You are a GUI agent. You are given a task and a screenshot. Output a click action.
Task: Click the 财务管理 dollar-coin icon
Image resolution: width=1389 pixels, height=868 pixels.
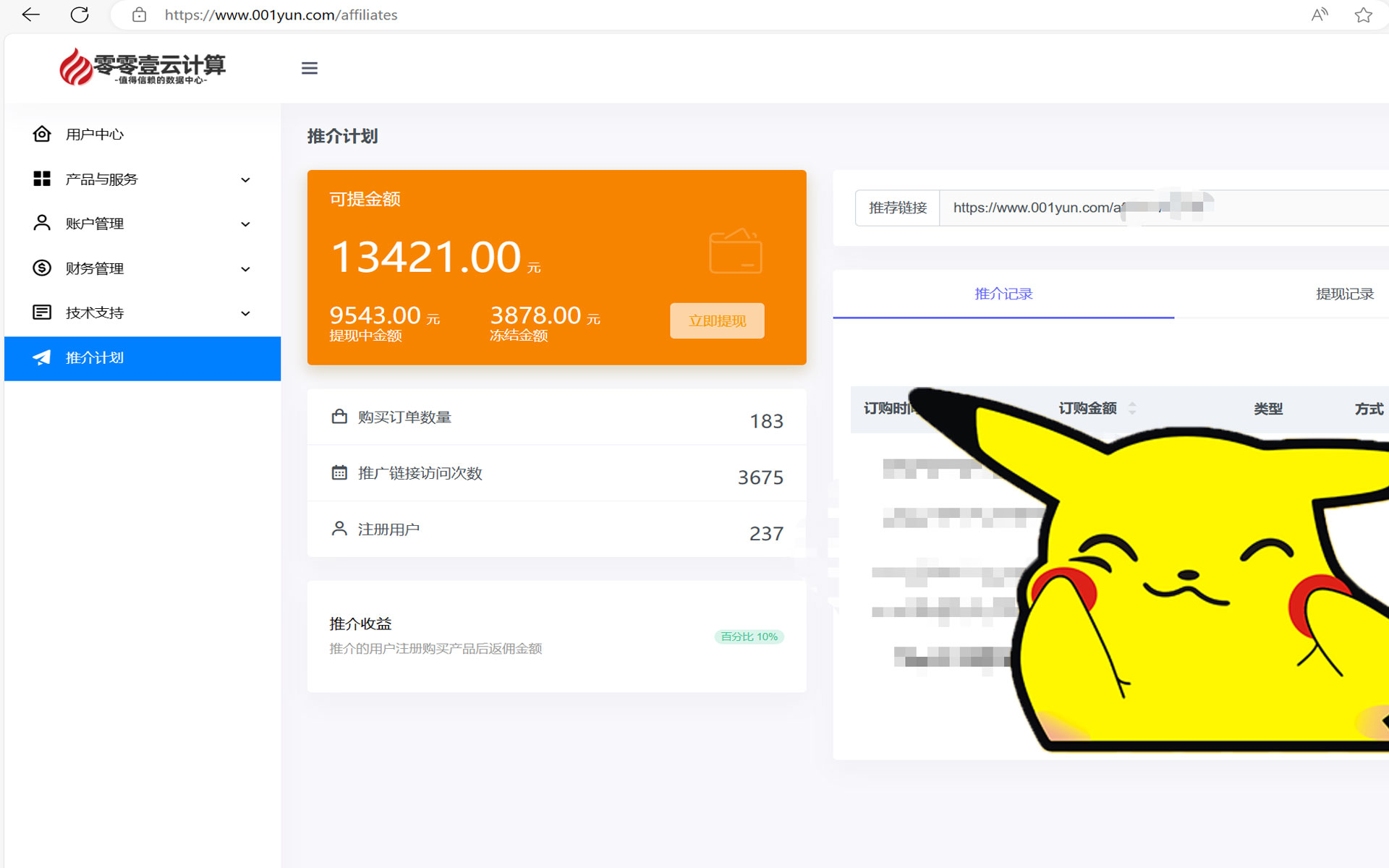42,268
